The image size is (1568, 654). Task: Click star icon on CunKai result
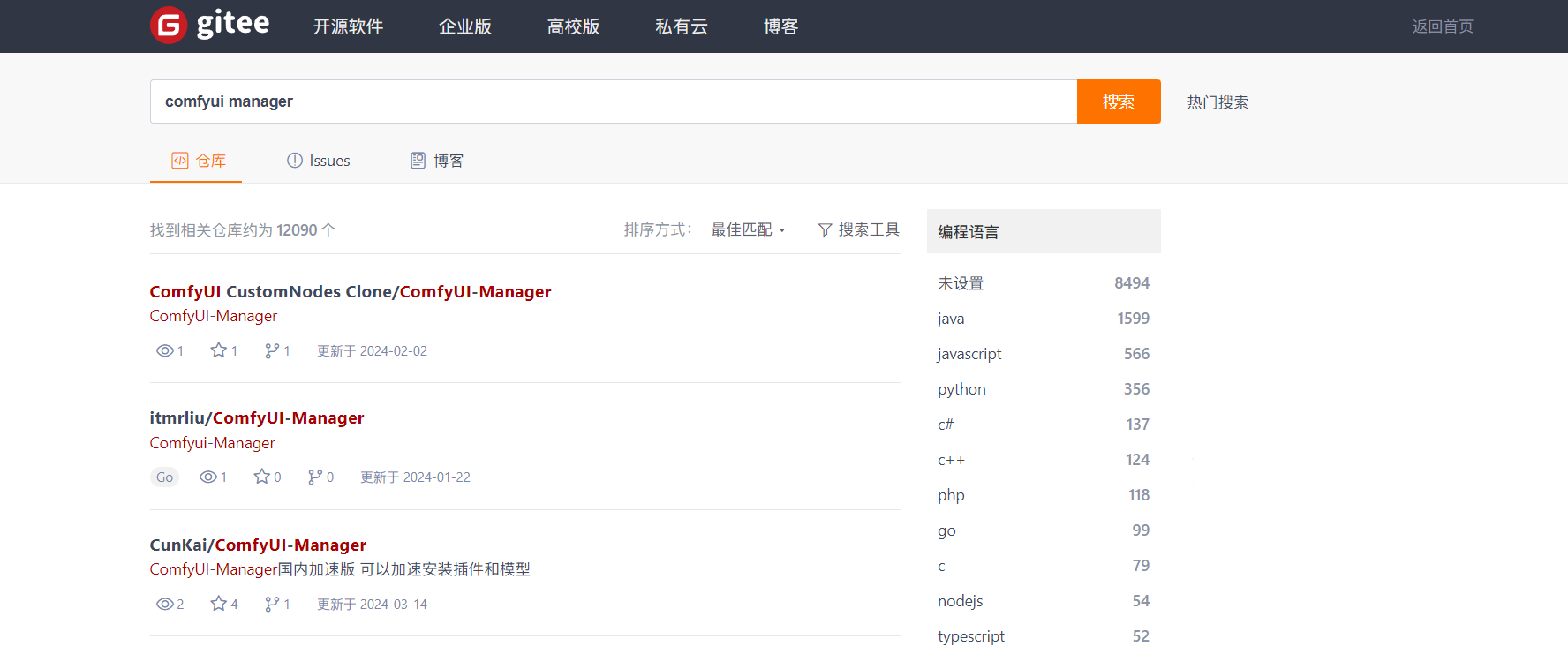(x=218, y=604)
